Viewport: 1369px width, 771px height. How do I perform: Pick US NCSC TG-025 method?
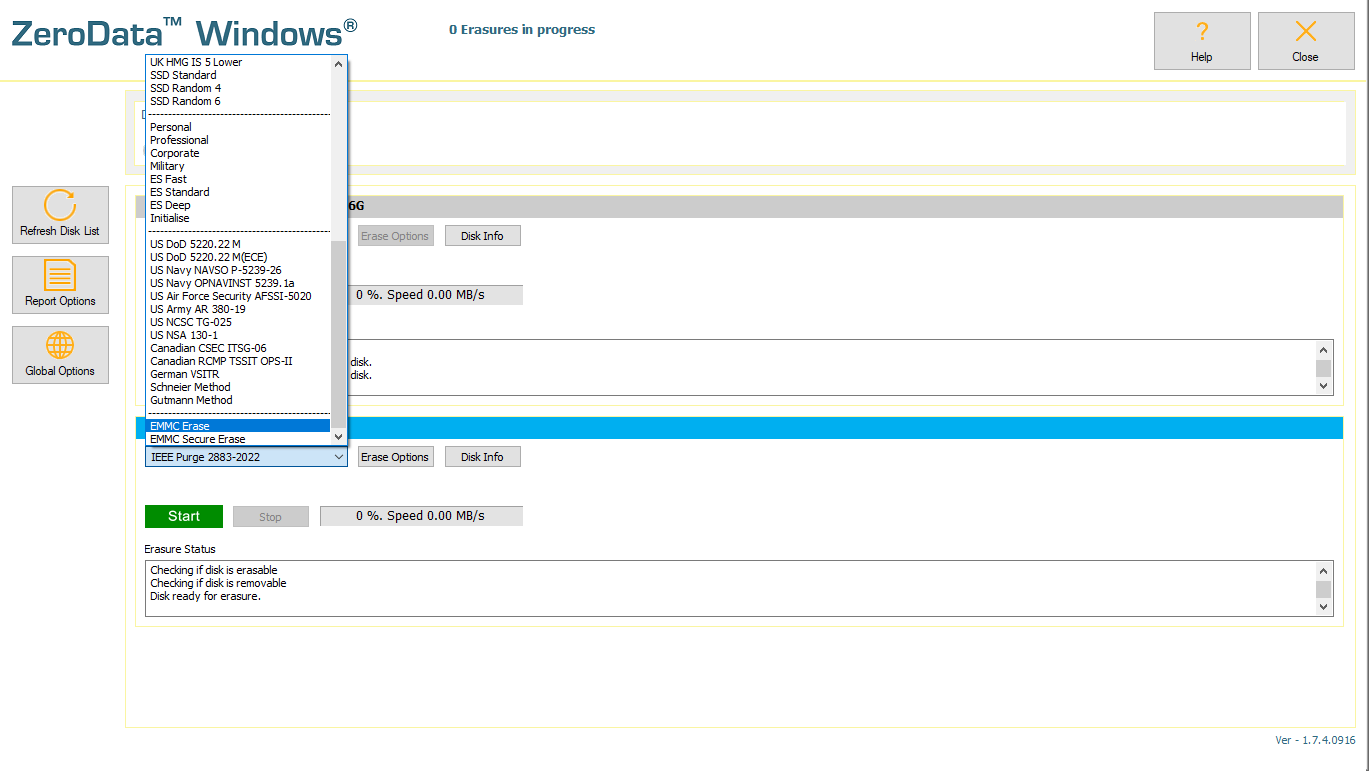pos(238,322)
